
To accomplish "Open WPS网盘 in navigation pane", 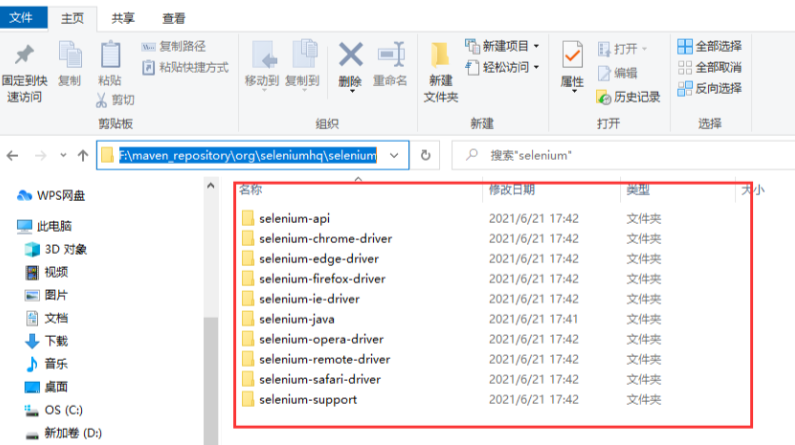I will pos(51,196).
